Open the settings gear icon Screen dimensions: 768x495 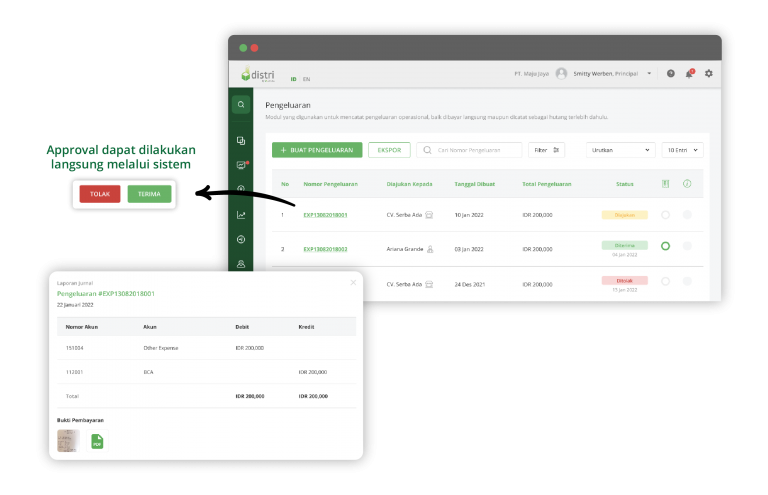pos(709,73)
